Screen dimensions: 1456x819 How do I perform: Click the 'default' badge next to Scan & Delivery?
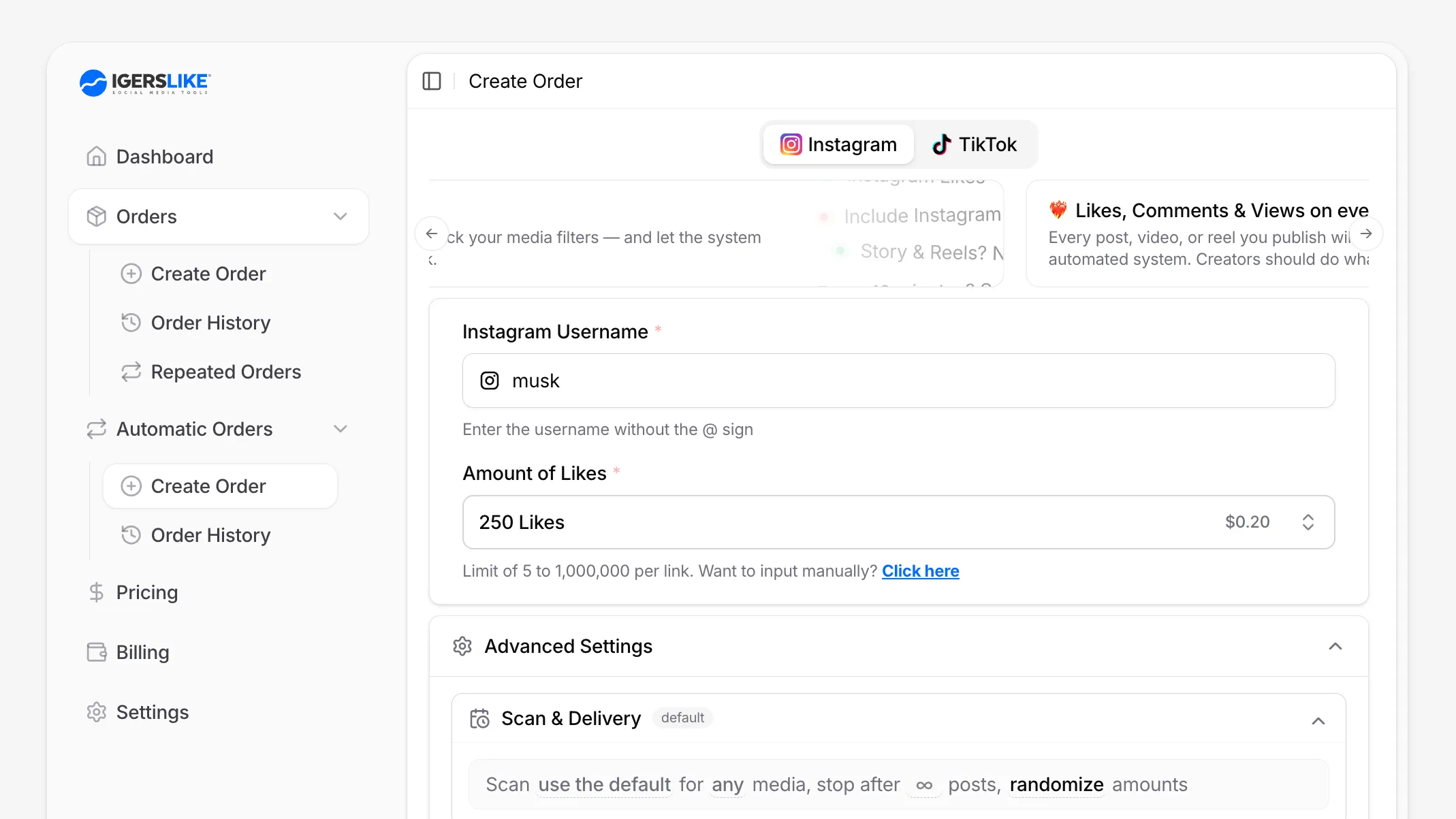pyautogui.click(x=682, y=718)
